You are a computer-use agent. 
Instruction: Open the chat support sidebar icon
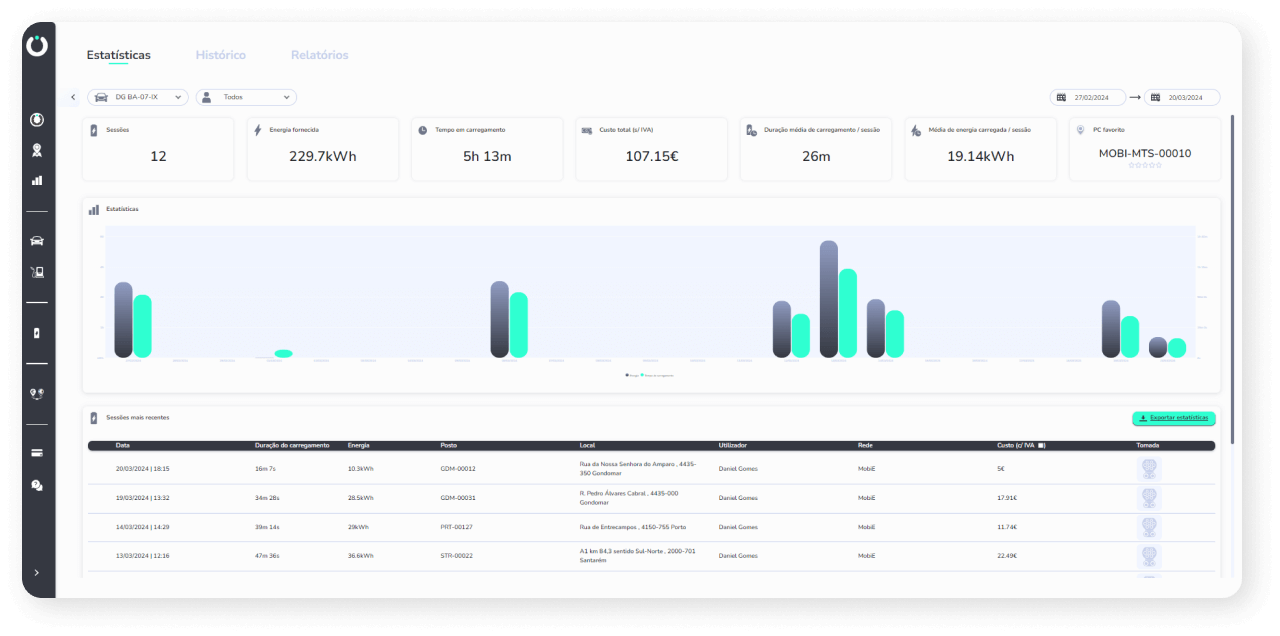coord(37,485)
